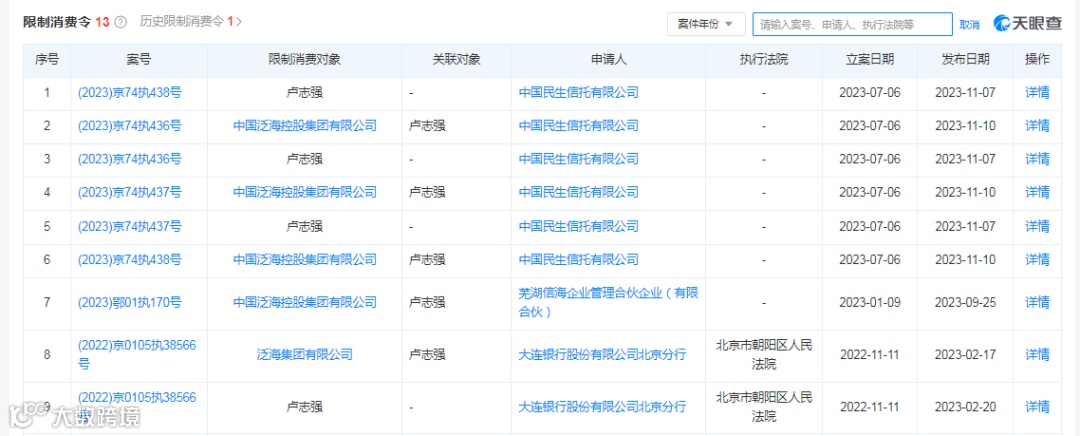Click the 限制消费令 13 heading

click(x=66, y=21)
